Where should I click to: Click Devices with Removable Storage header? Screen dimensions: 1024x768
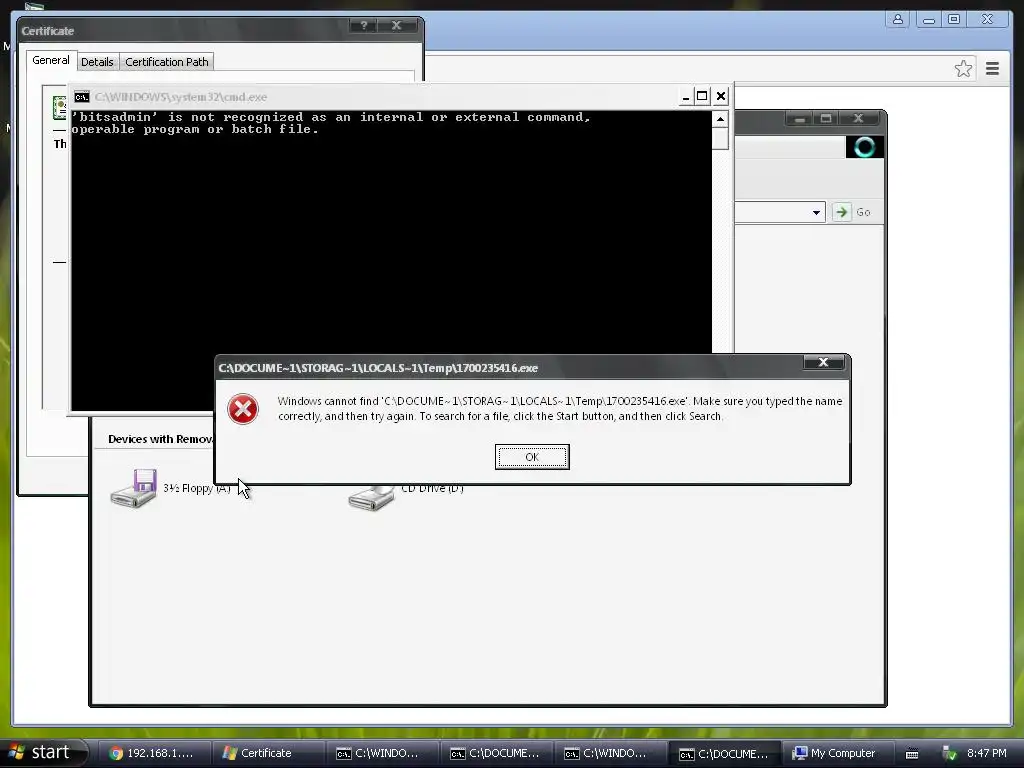(x=160, y=439)
